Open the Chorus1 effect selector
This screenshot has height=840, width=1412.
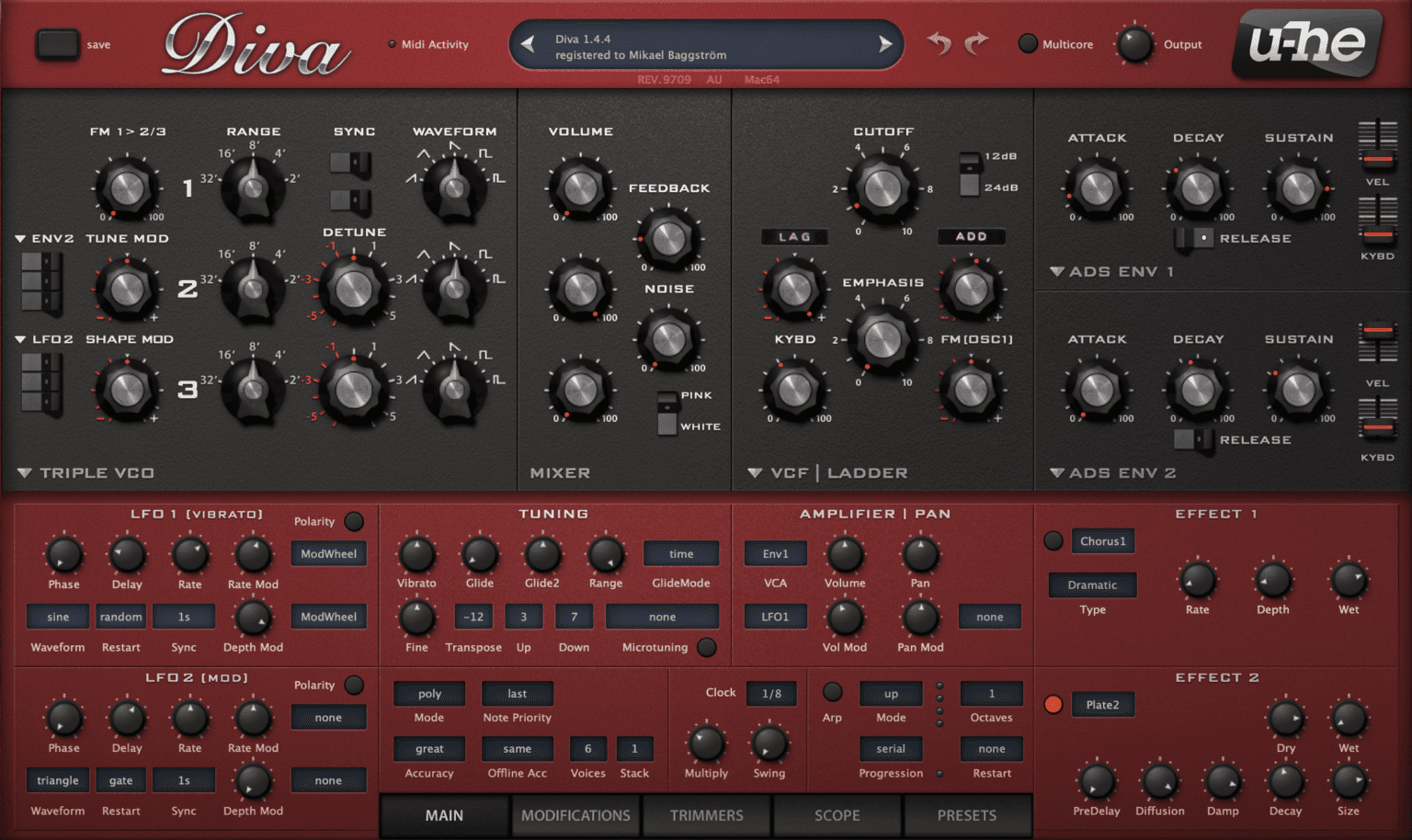(1103, 541)
